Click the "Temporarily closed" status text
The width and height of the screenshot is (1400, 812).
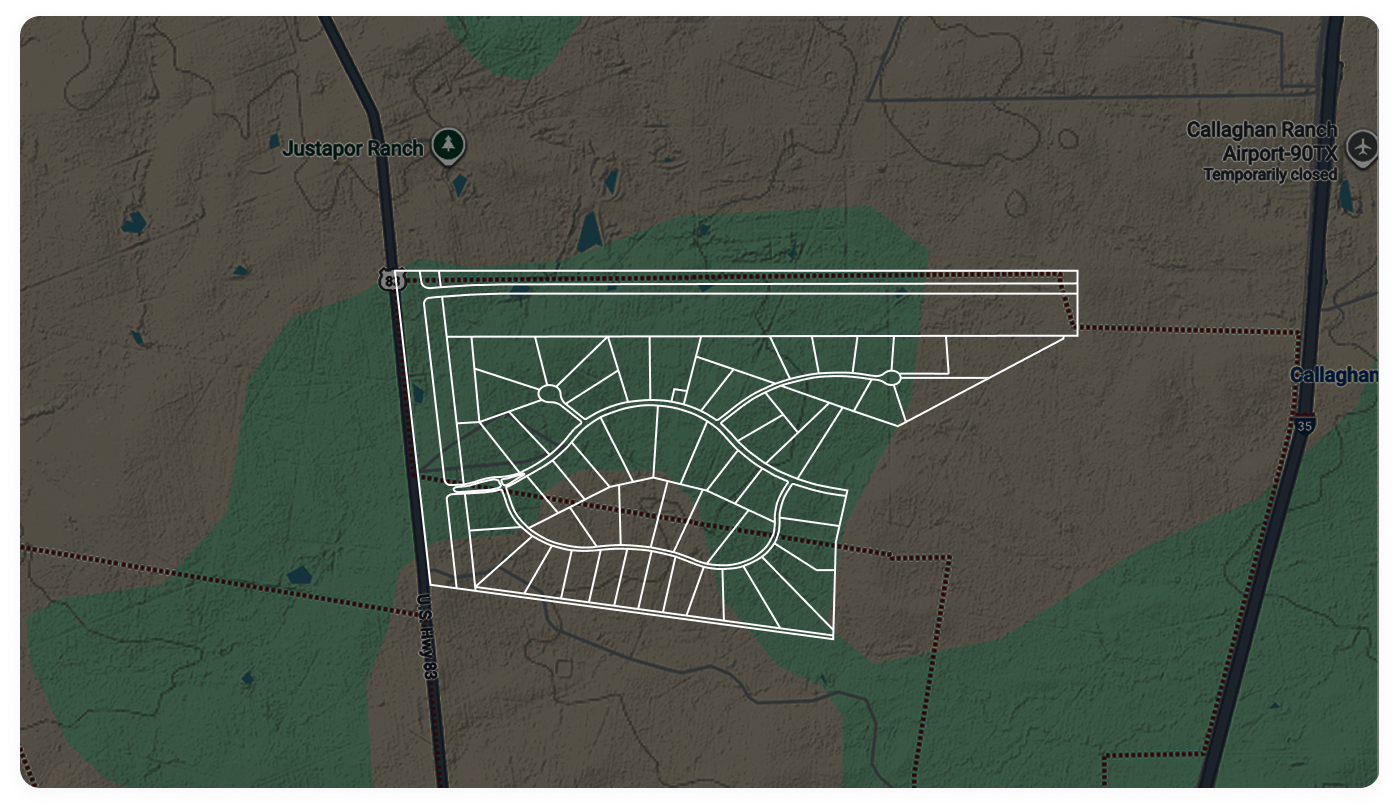coord(1270,175)
